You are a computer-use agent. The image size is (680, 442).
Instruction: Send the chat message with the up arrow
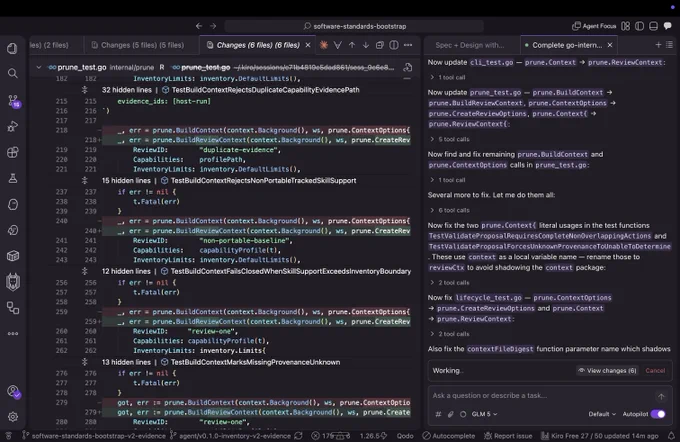pos(661,396)
